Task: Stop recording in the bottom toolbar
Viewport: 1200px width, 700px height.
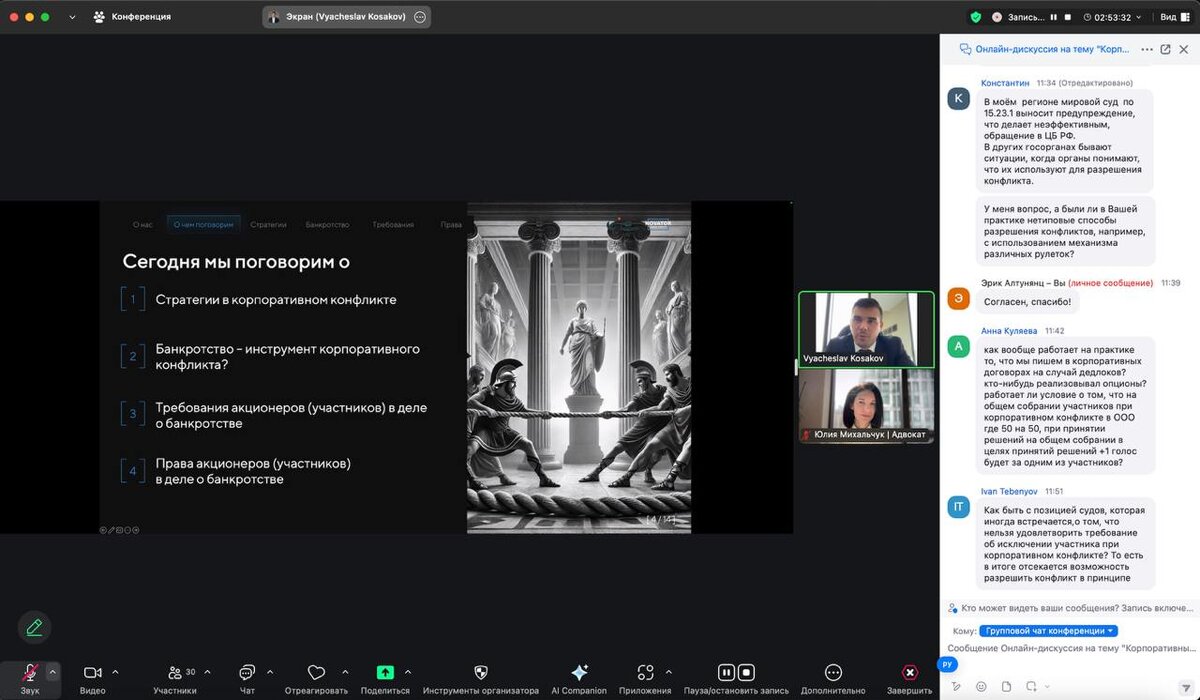Action: (x=746, y=673)
